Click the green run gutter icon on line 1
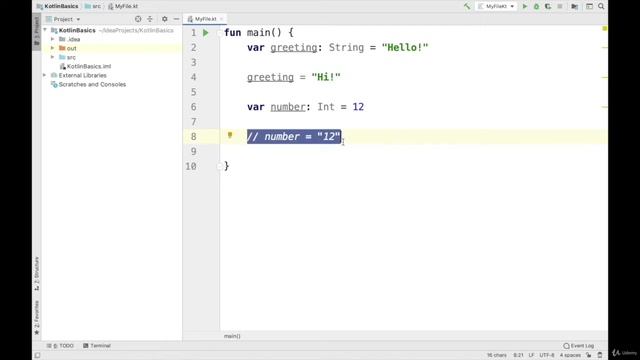 [x=206, y=33]
